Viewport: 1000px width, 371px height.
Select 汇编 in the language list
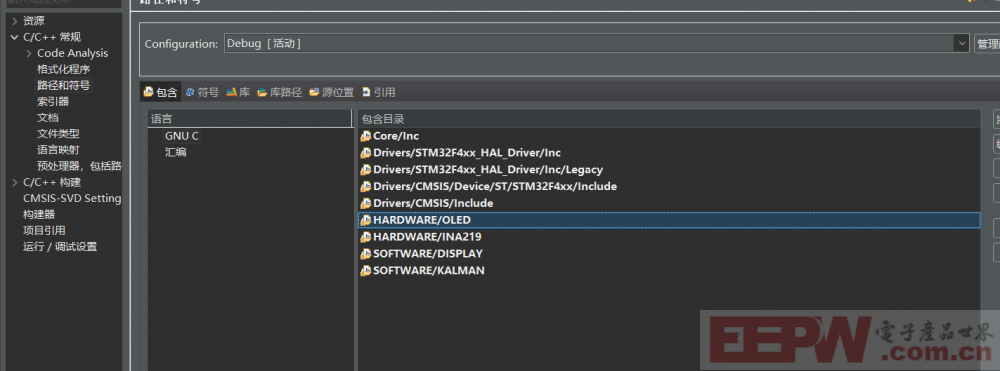[x=176, y=152]
